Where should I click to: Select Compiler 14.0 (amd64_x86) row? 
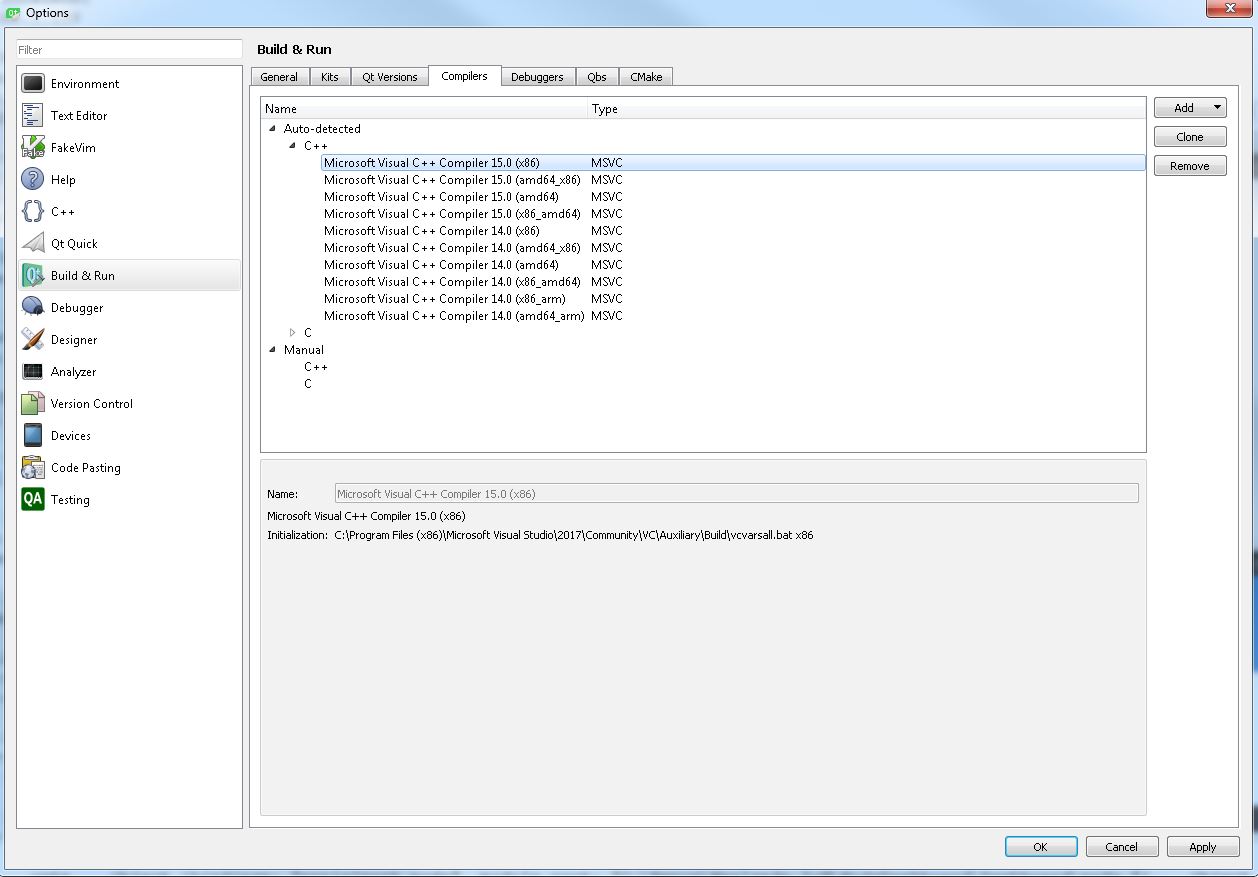coord(733,248)
